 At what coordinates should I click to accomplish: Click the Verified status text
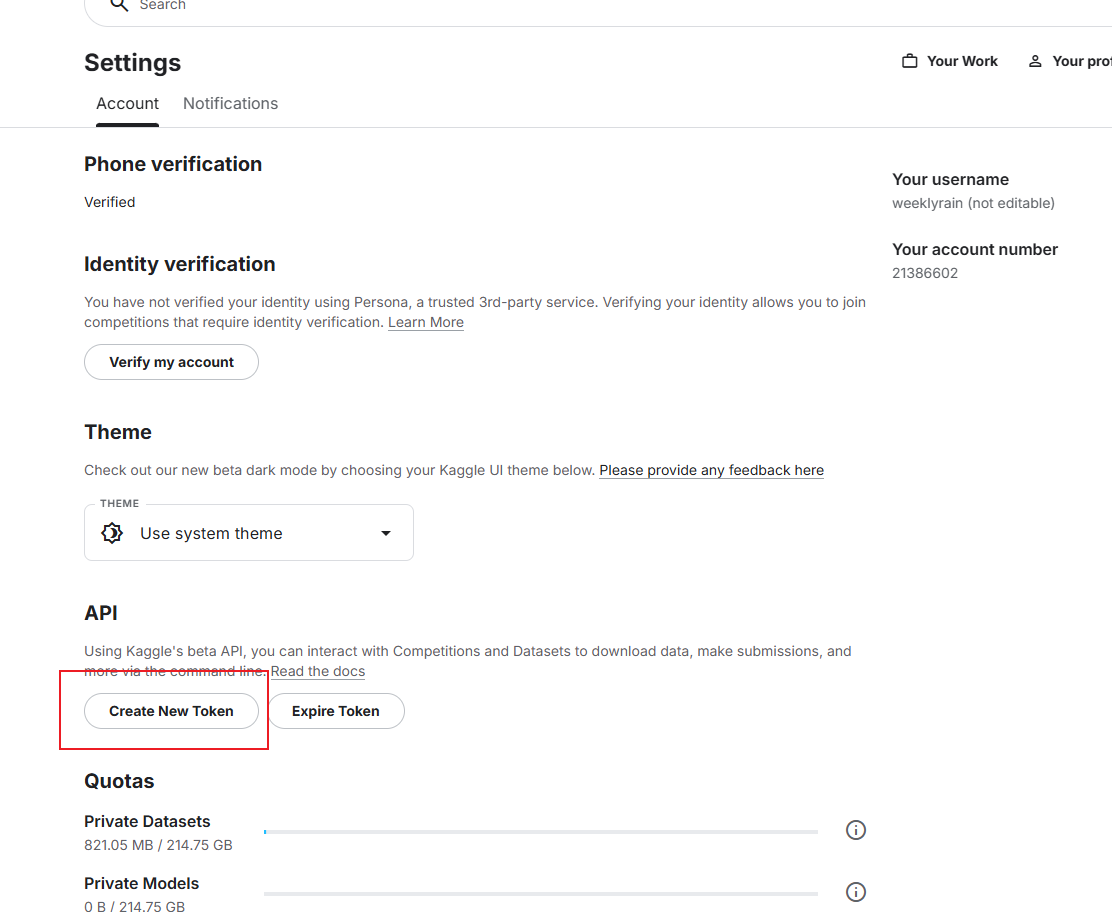[x=109, y=202]
